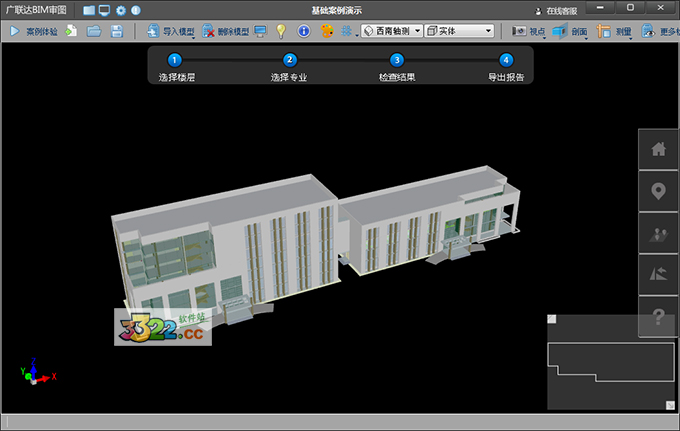The width and height of the screenshot is (680, 431).
Task: Click the back-arrow view button on right panel
Action: pos(658,274)
